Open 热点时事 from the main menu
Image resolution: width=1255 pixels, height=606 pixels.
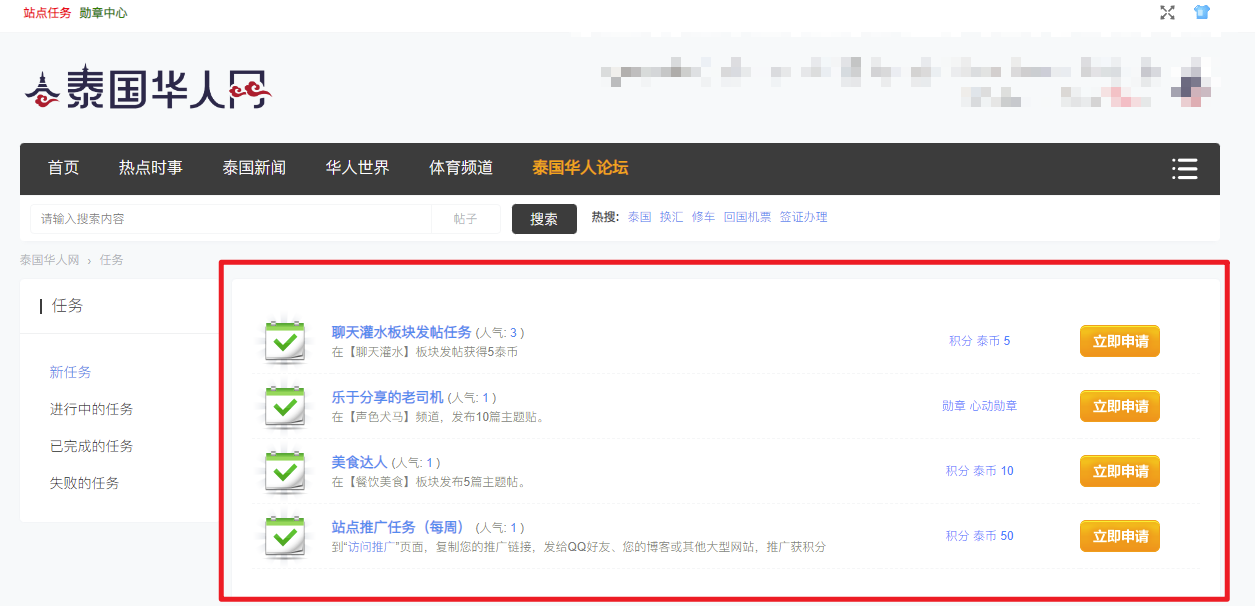coord(151,168)
